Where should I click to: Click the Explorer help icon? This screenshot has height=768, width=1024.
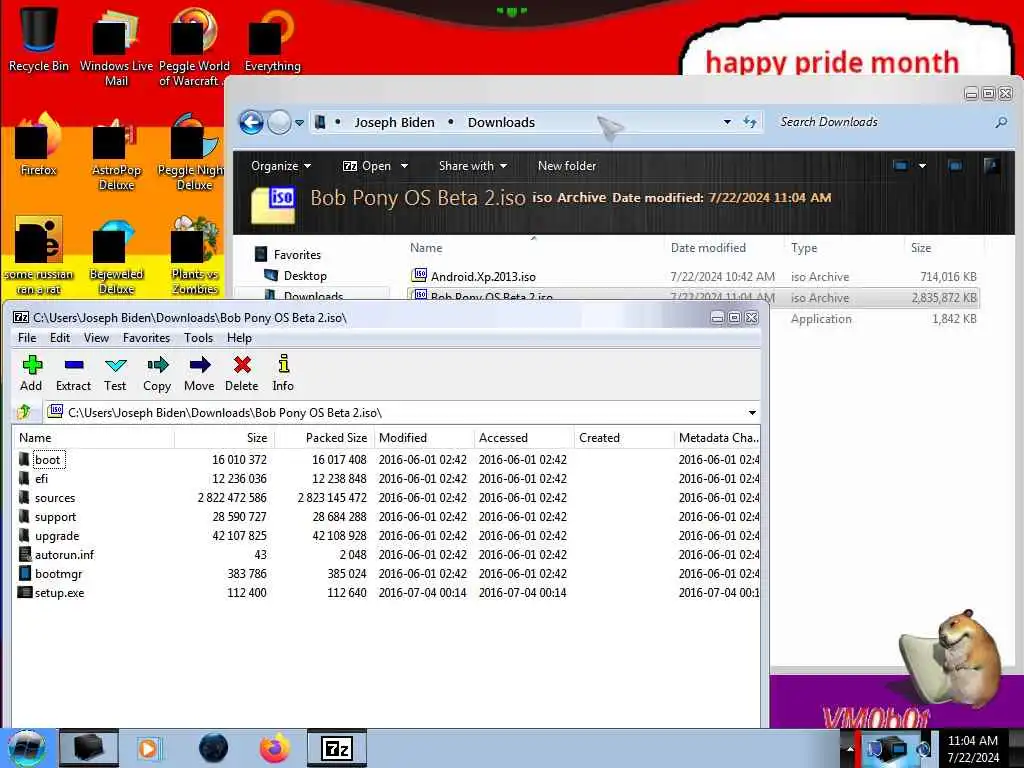[991, 166]
